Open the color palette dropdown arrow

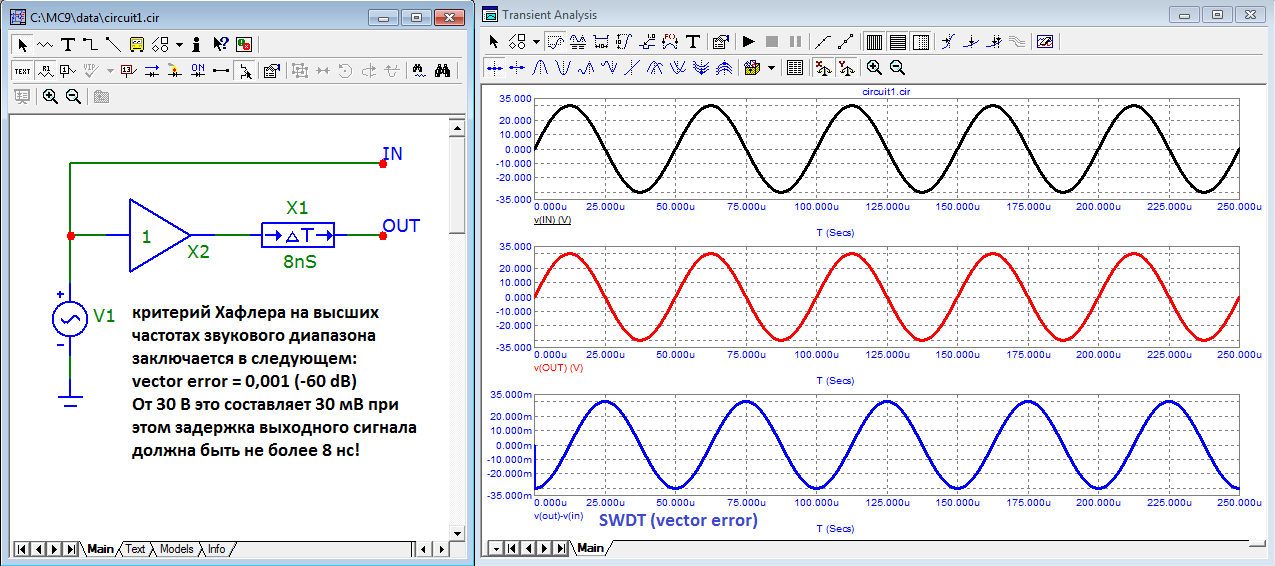[x=771, y=68]
